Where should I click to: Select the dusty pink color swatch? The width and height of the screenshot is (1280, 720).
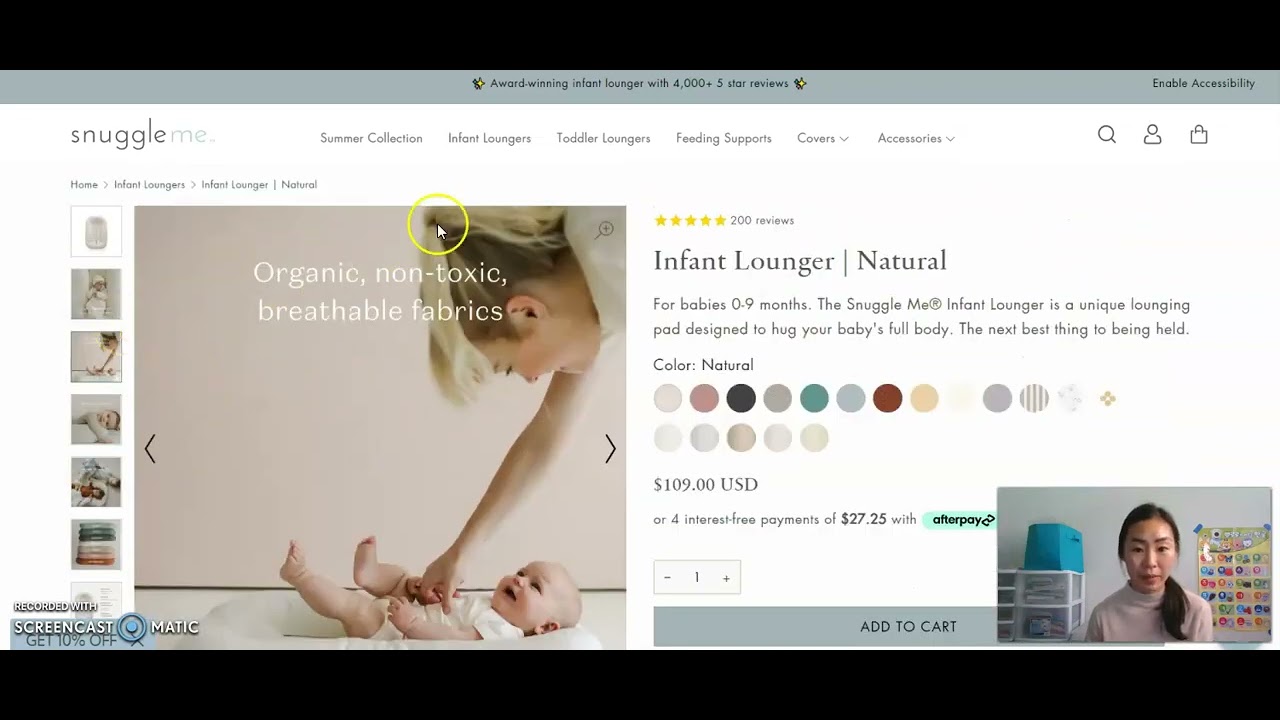[704, 398]
